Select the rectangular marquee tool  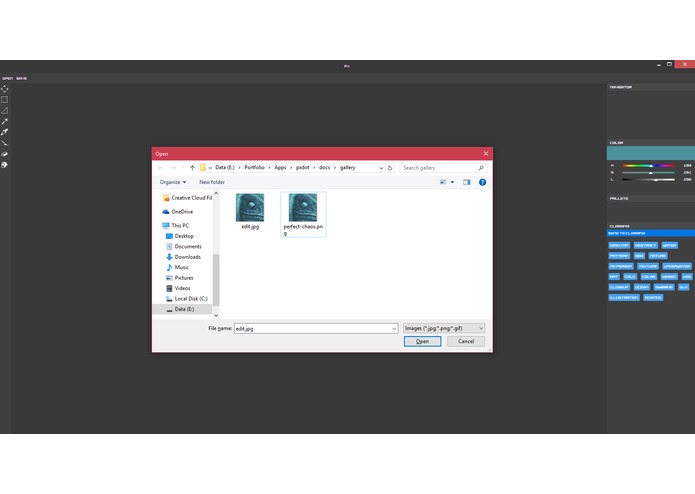pyautogui.click(x=4, y=100)
